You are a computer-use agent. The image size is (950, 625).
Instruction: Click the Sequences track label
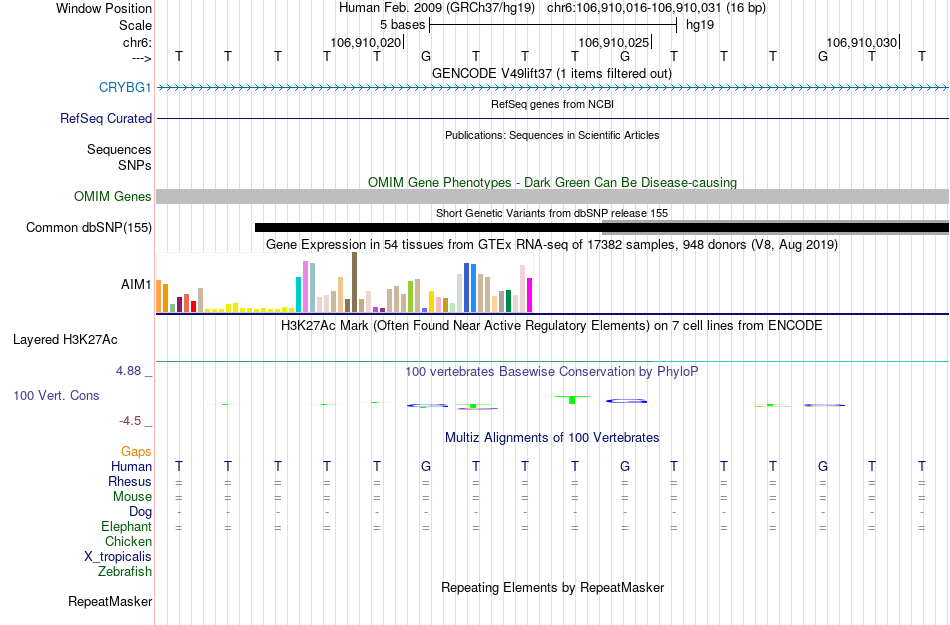[x=119, y=149]
